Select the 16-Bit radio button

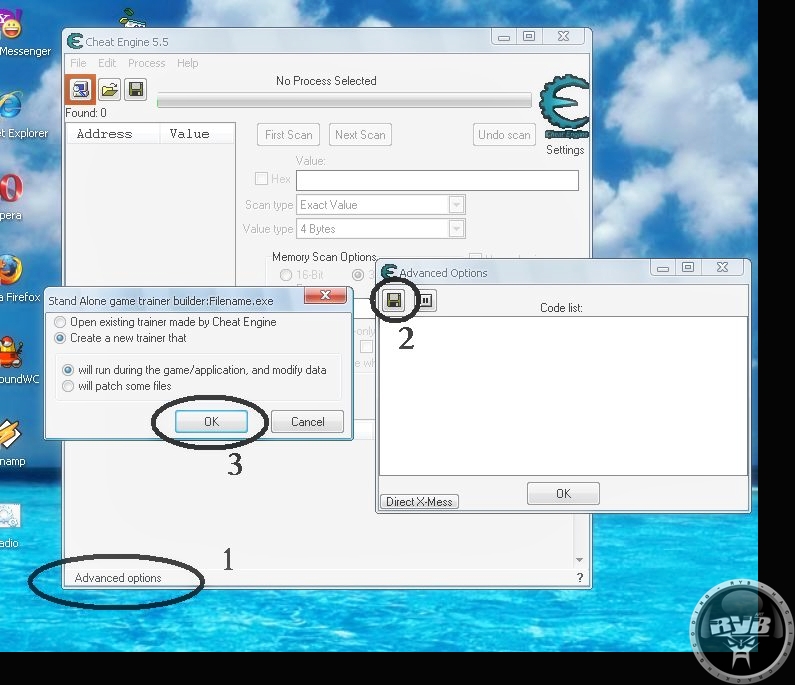click(x=286, y=275)
